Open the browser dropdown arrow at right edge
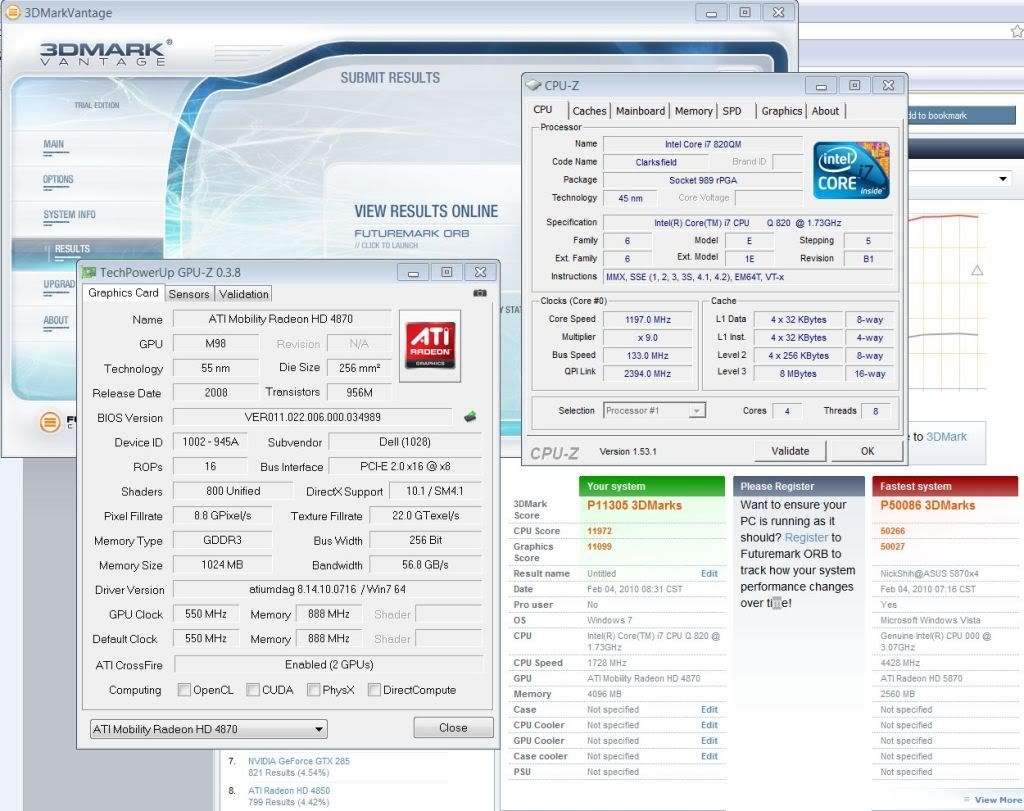Image resolution: width=1024 pixels, height=811 pixels. [1002, 178]
